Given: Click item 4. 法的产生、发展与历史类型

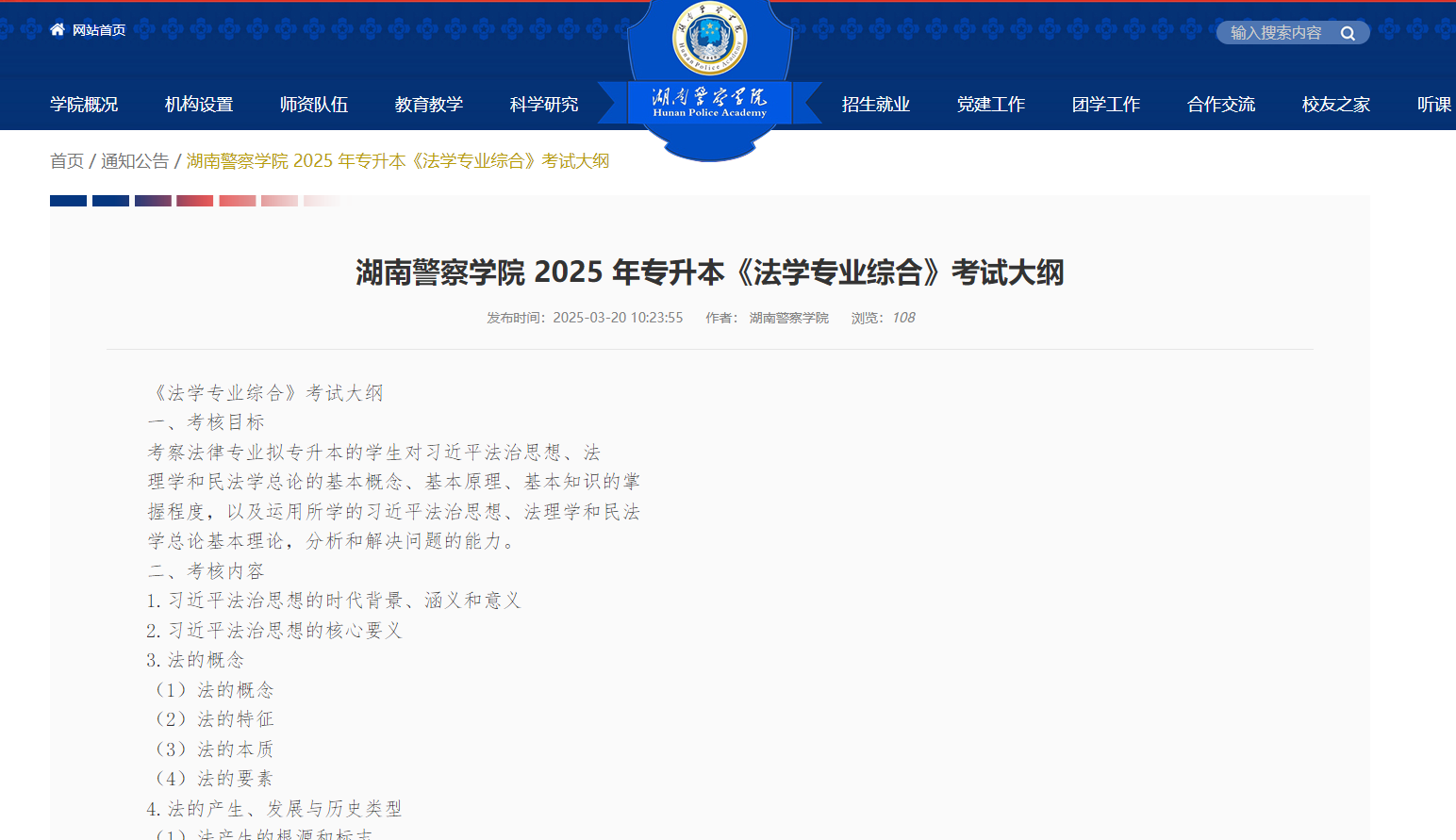Looking at the screenshot, I should click(x=274, y=809).
